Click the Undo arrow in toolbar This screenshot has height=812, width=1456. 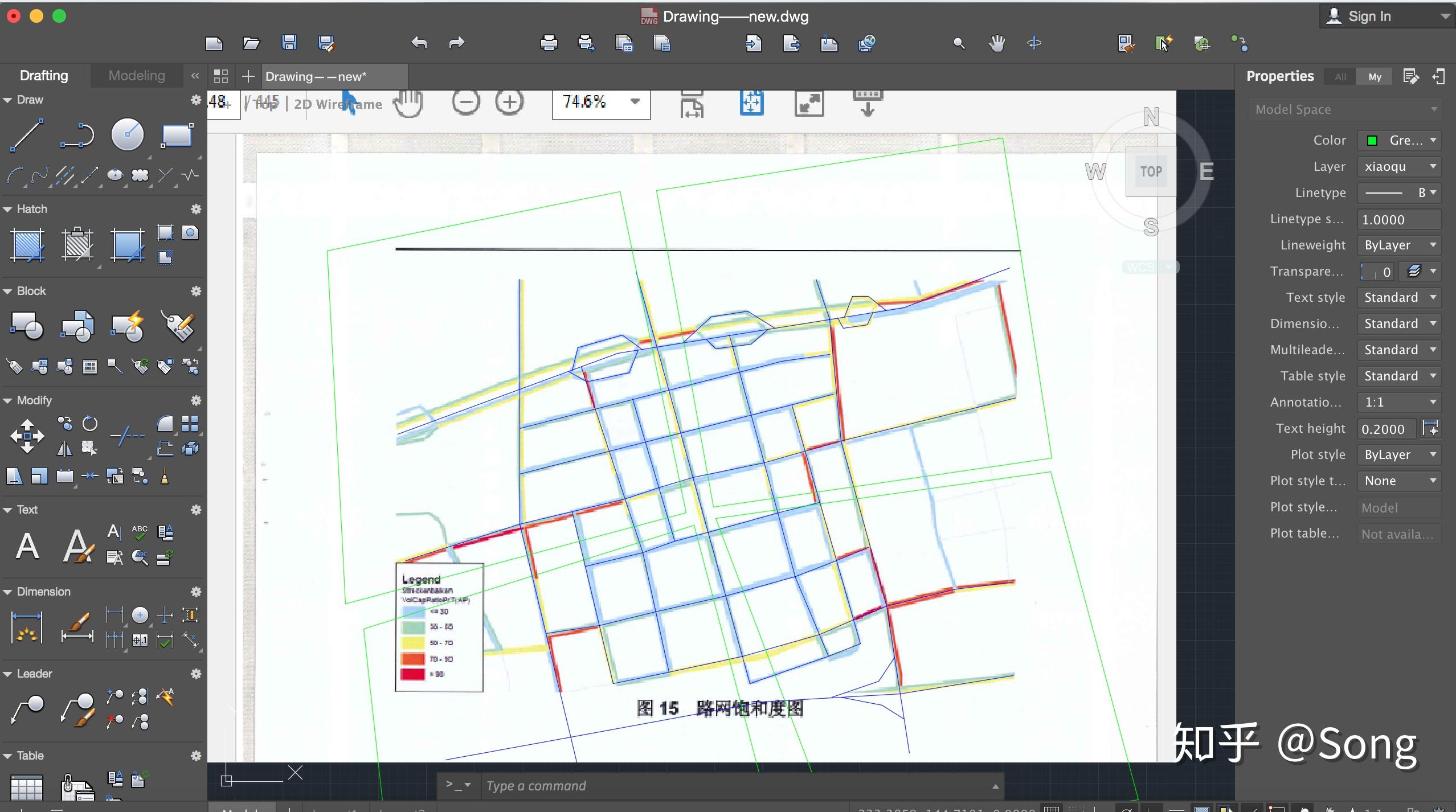click(419, 43)
